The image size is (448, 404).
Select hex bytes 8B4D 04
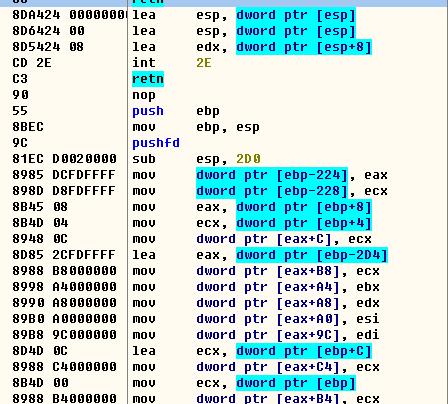tap(40, 223)
